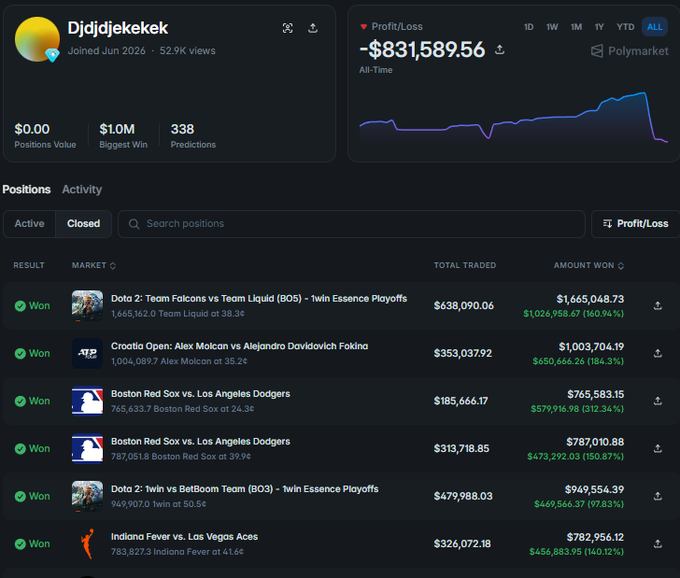Image resolution: width=680 pixels, height=578 pixels.
Task: Sort by the AMOUNT WON column
Action: [x=588, y=265]
